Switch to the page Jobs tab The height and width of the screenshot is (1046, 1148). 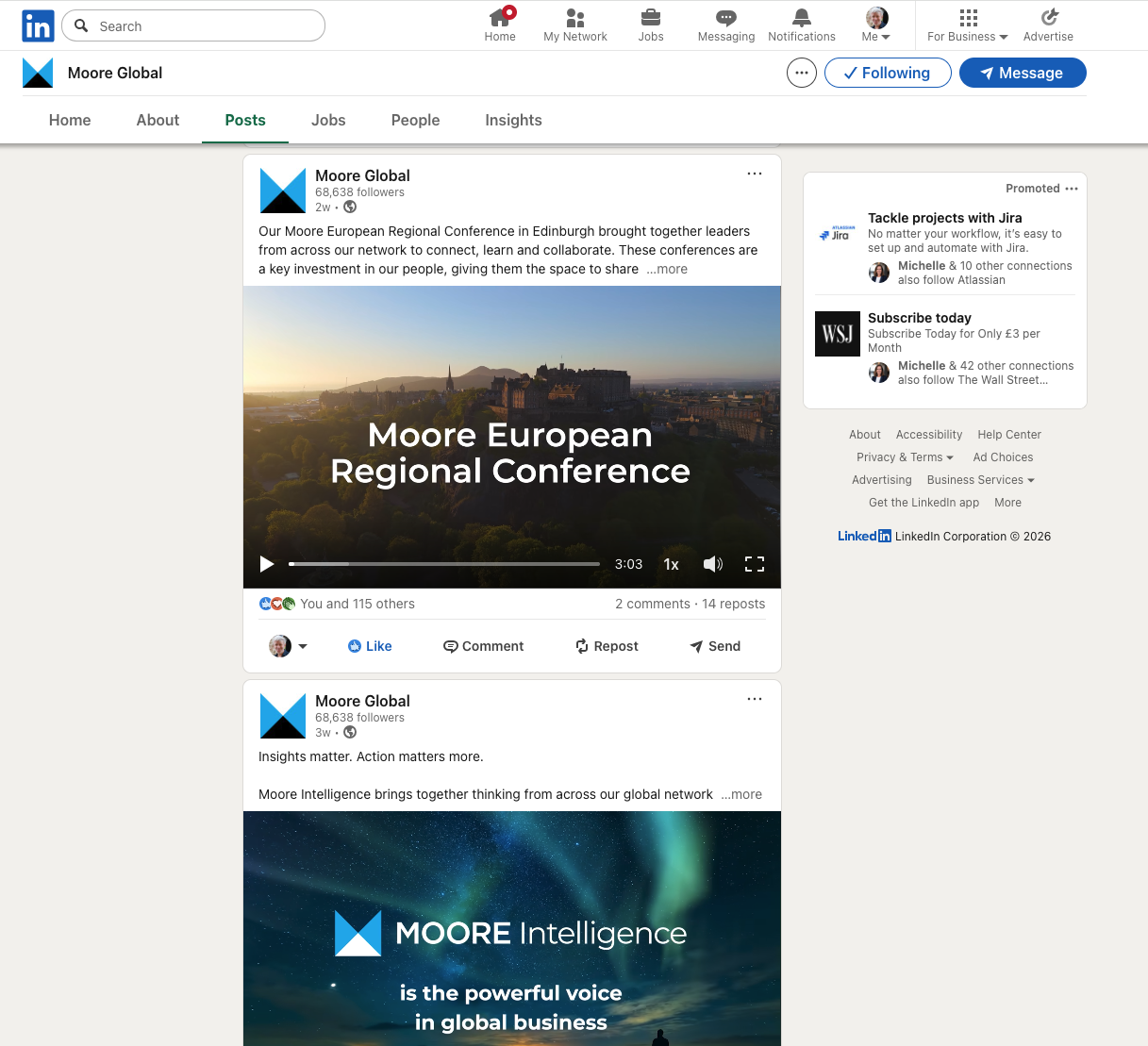click(x=328, y=120)
